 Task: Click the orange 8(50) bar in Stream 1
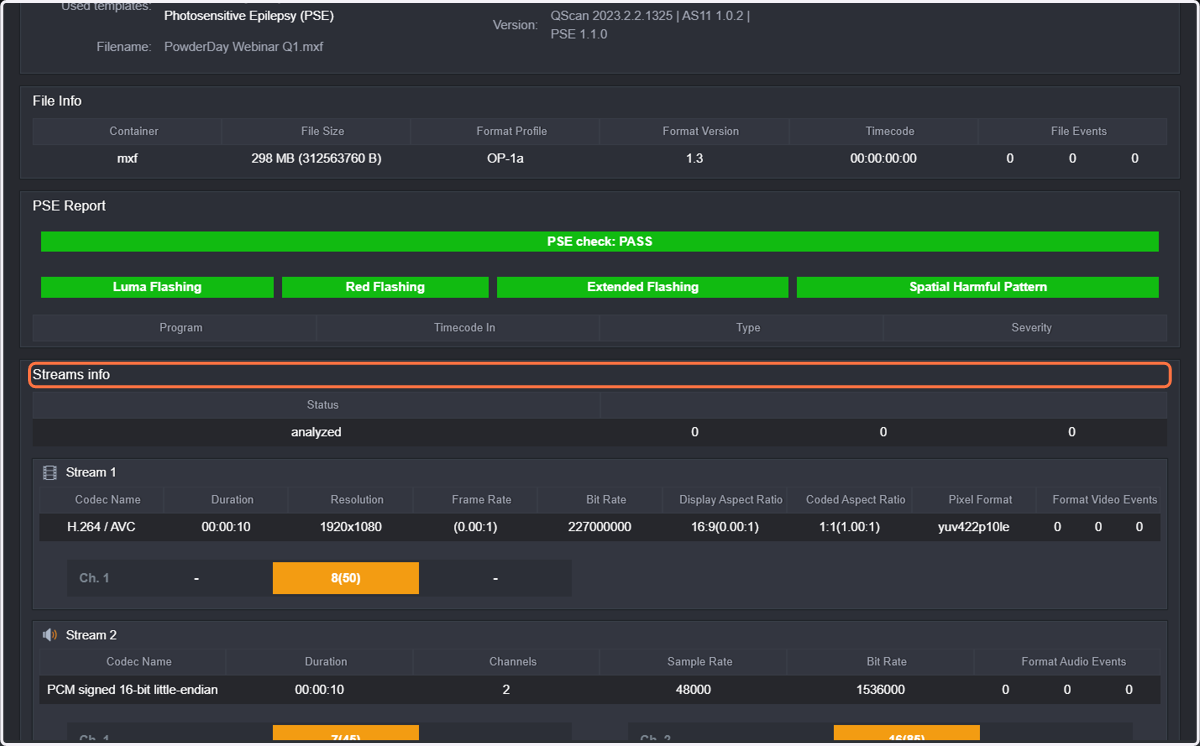tap(346, 578)
